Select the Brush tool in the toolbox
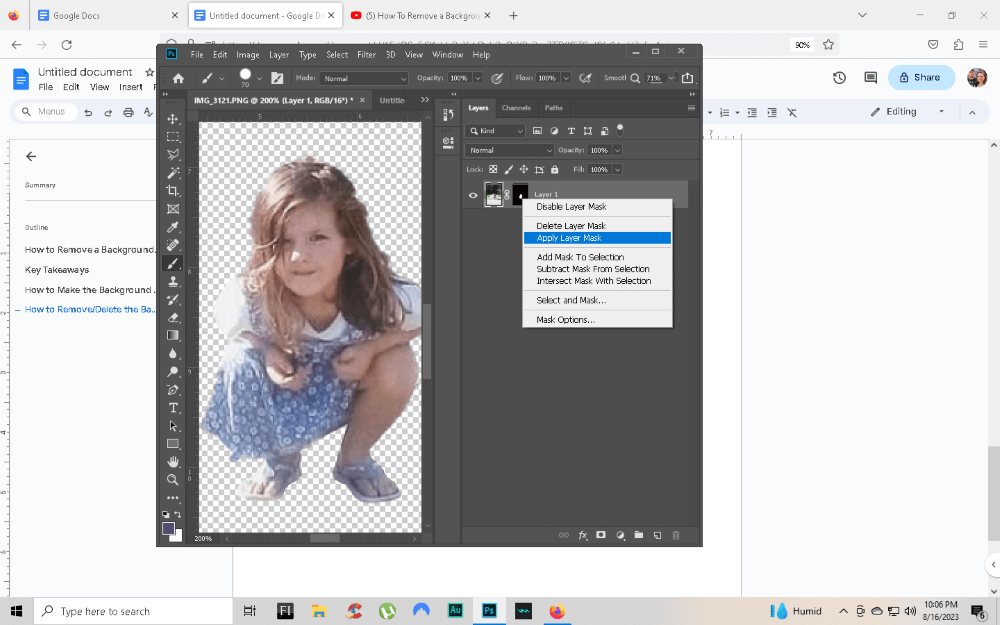Screen dimensions: 1000x625 (173, 263)
